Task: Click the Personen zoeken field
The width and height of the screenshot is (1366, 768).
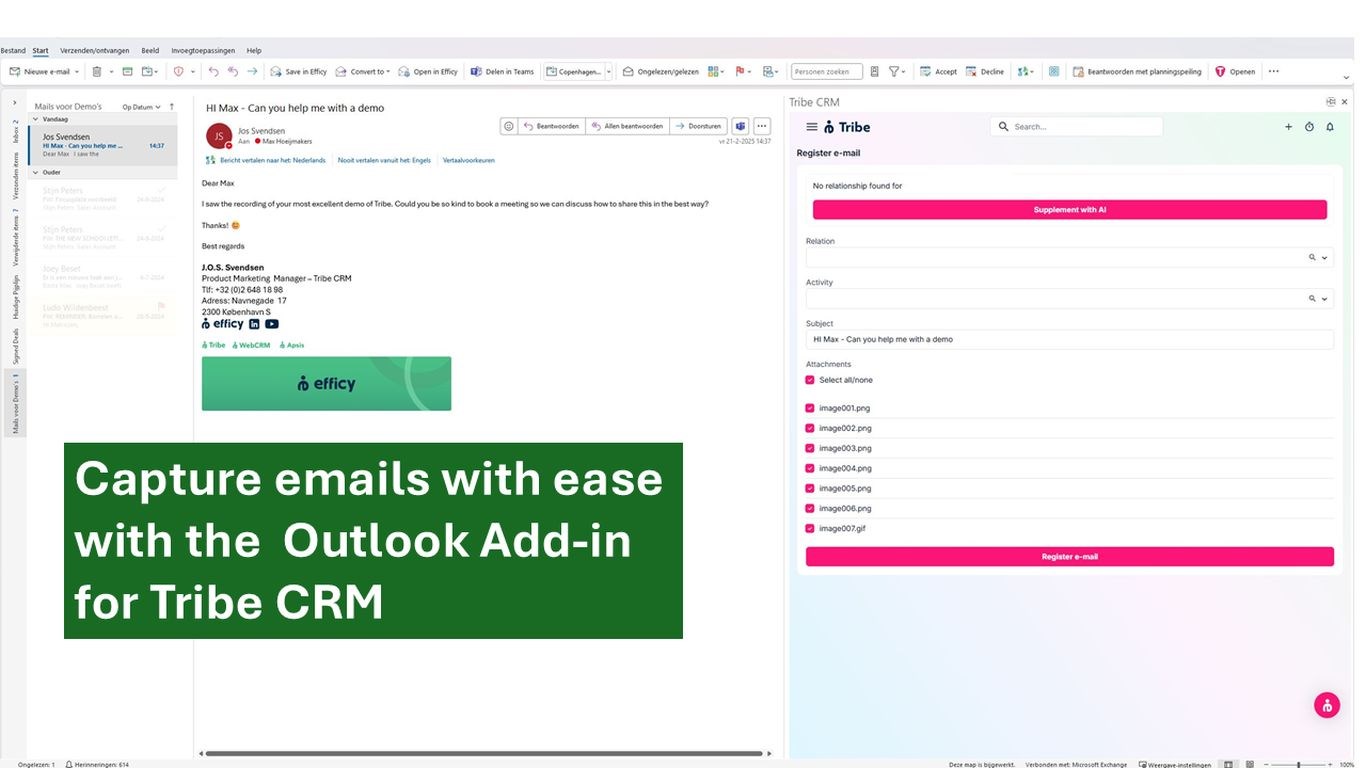Action: 827,72
